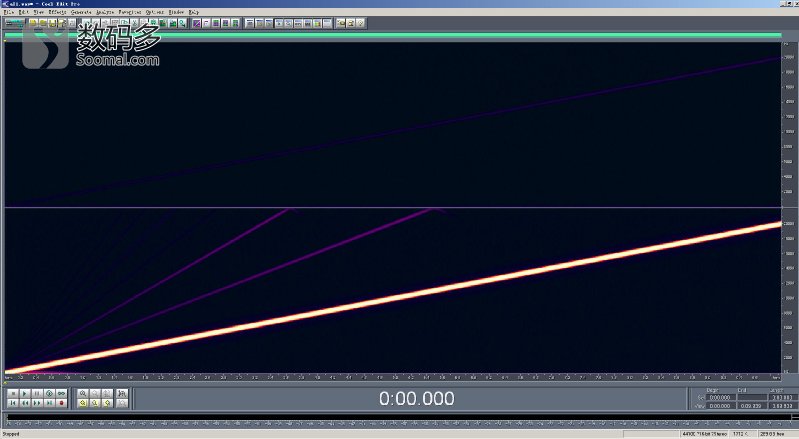Click the Zoom In horizontally icon
Viewport: 799px width, 439px height.
(83, 394)
